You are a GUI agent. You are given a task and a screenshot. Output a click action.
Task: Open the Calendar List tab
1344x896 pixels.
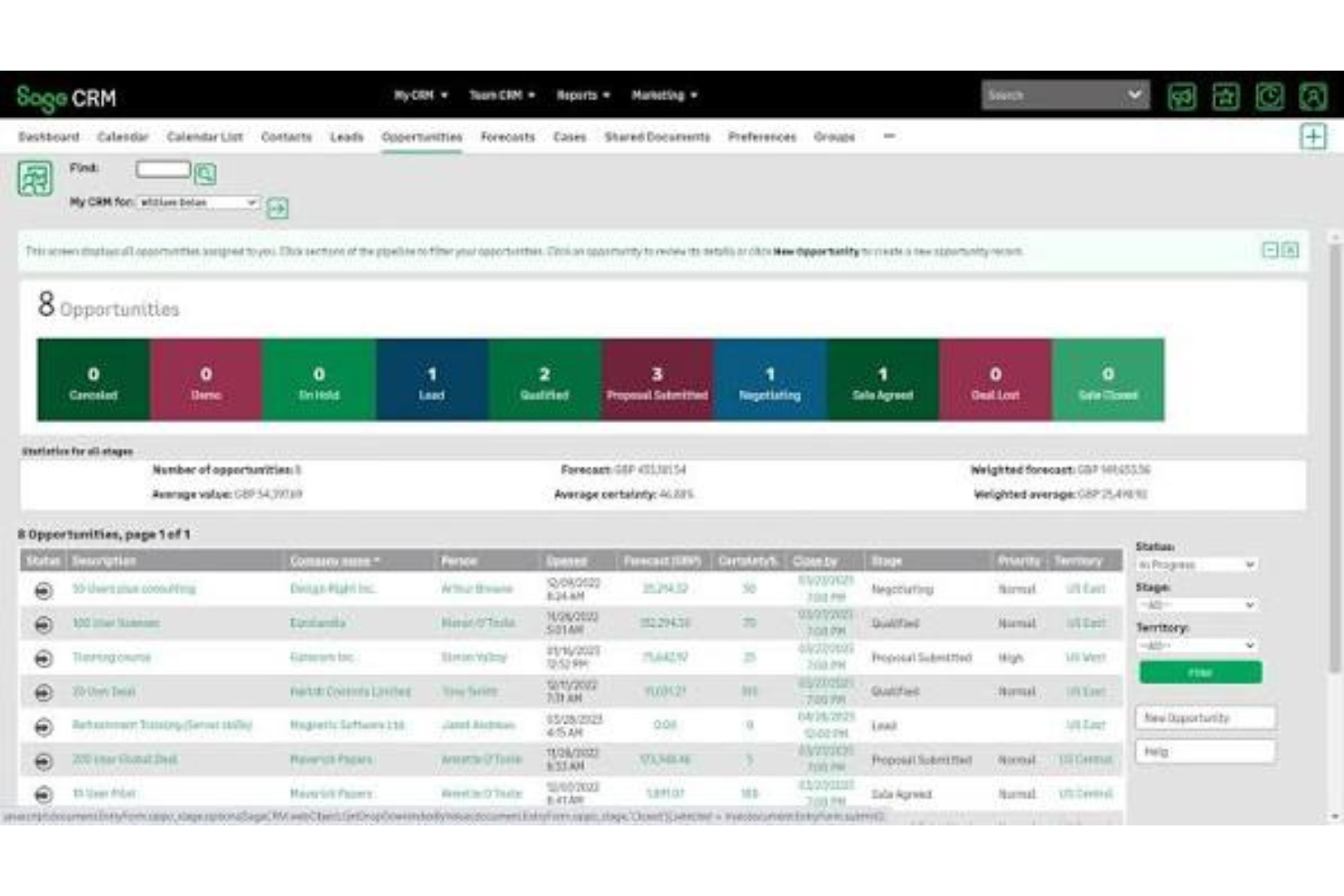coord(204,137)
